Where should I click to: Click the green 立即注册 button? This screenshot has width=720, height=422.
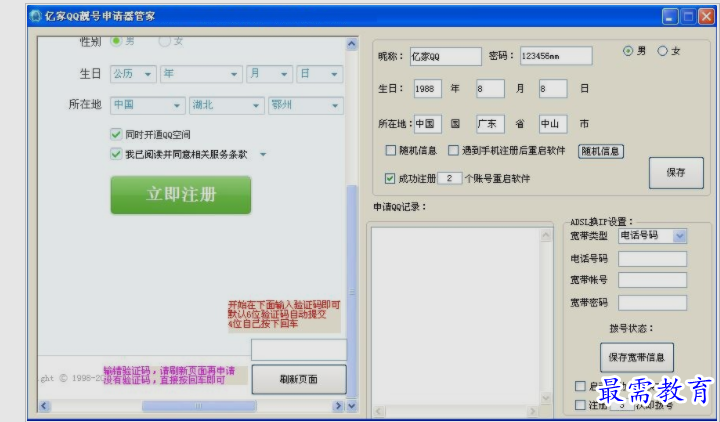[181, 195]
